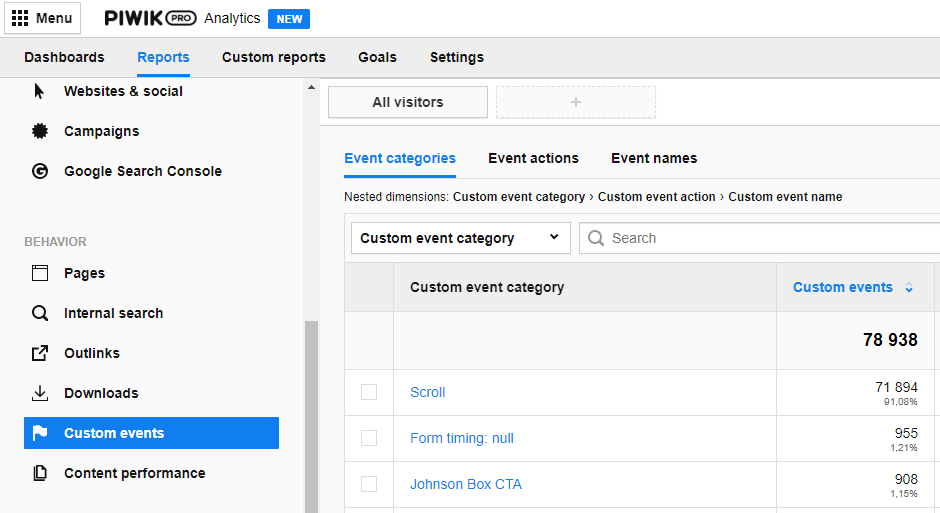This screenshot has width=940, height=513.
Task: Click the sidebar vertical scrollbar
Action: click(x=311, y=415)
